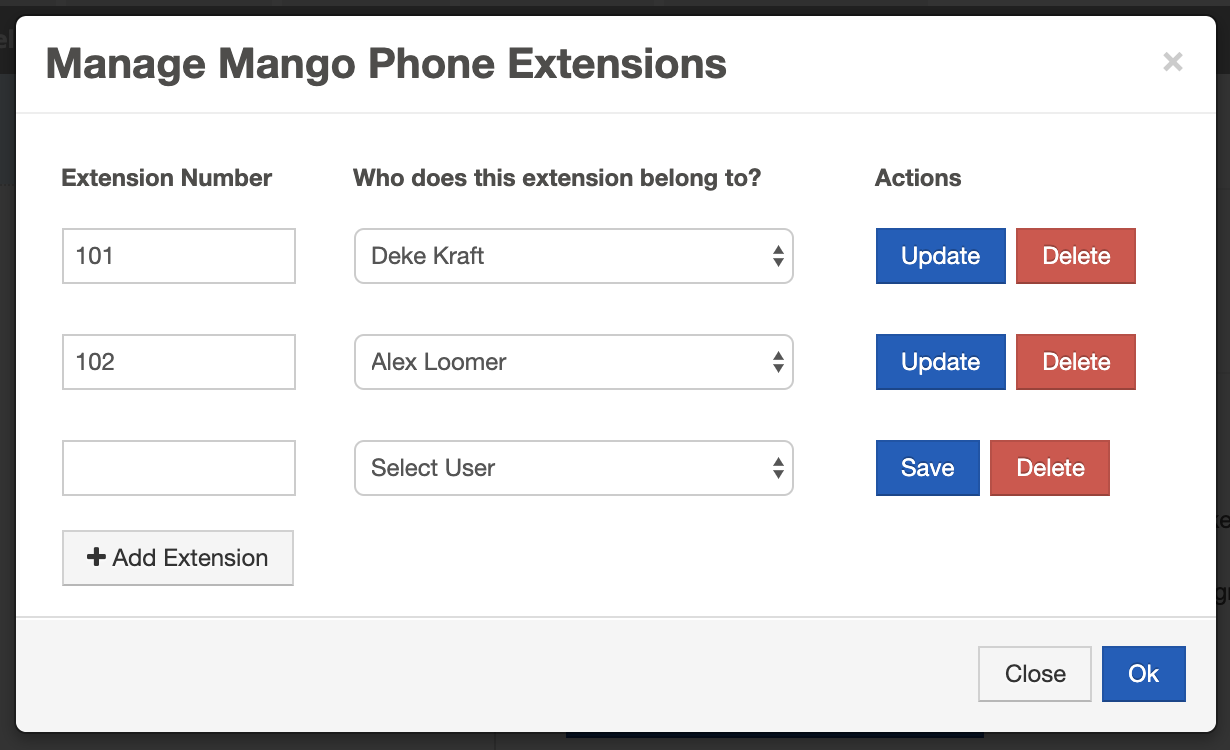Update extension 101 for Deke Kraft

coord(940,256)
